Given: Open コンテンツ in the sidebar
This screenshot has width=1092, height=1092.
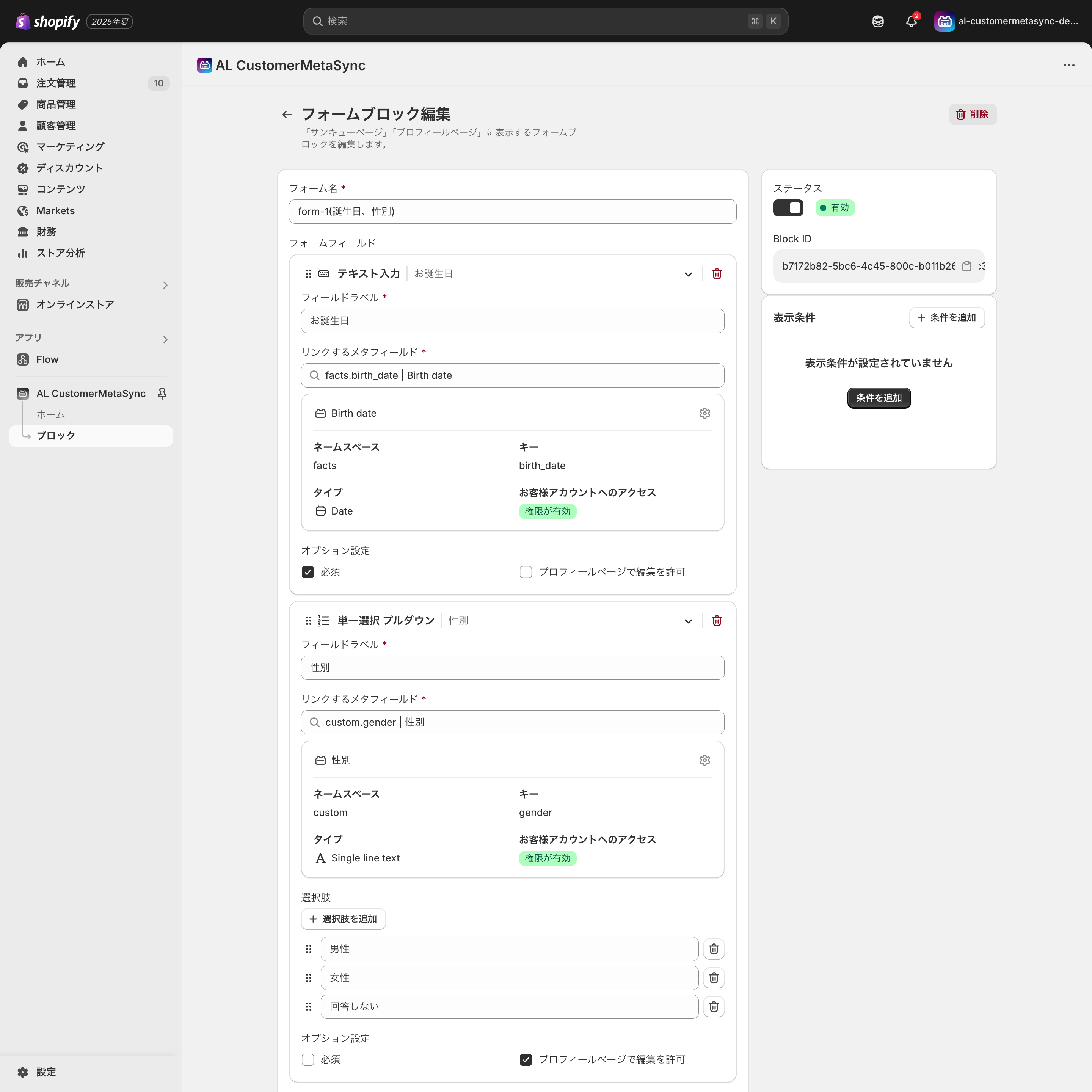Looking at the screenshot, I should click(x=91, y=189).
